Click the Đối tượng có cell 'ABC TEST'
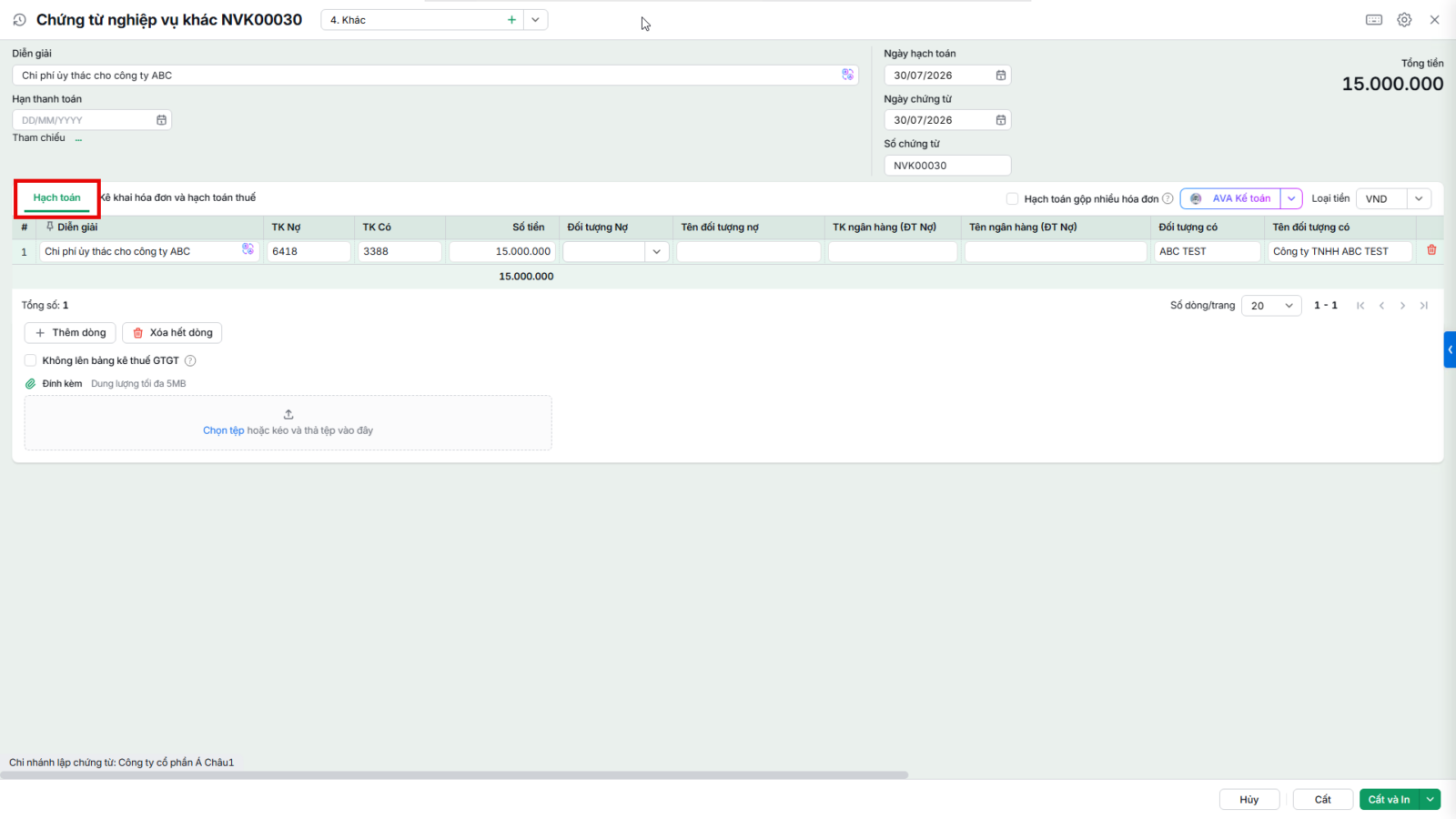The width and height of the screenshot is (1456, 819). [1208, 252]
